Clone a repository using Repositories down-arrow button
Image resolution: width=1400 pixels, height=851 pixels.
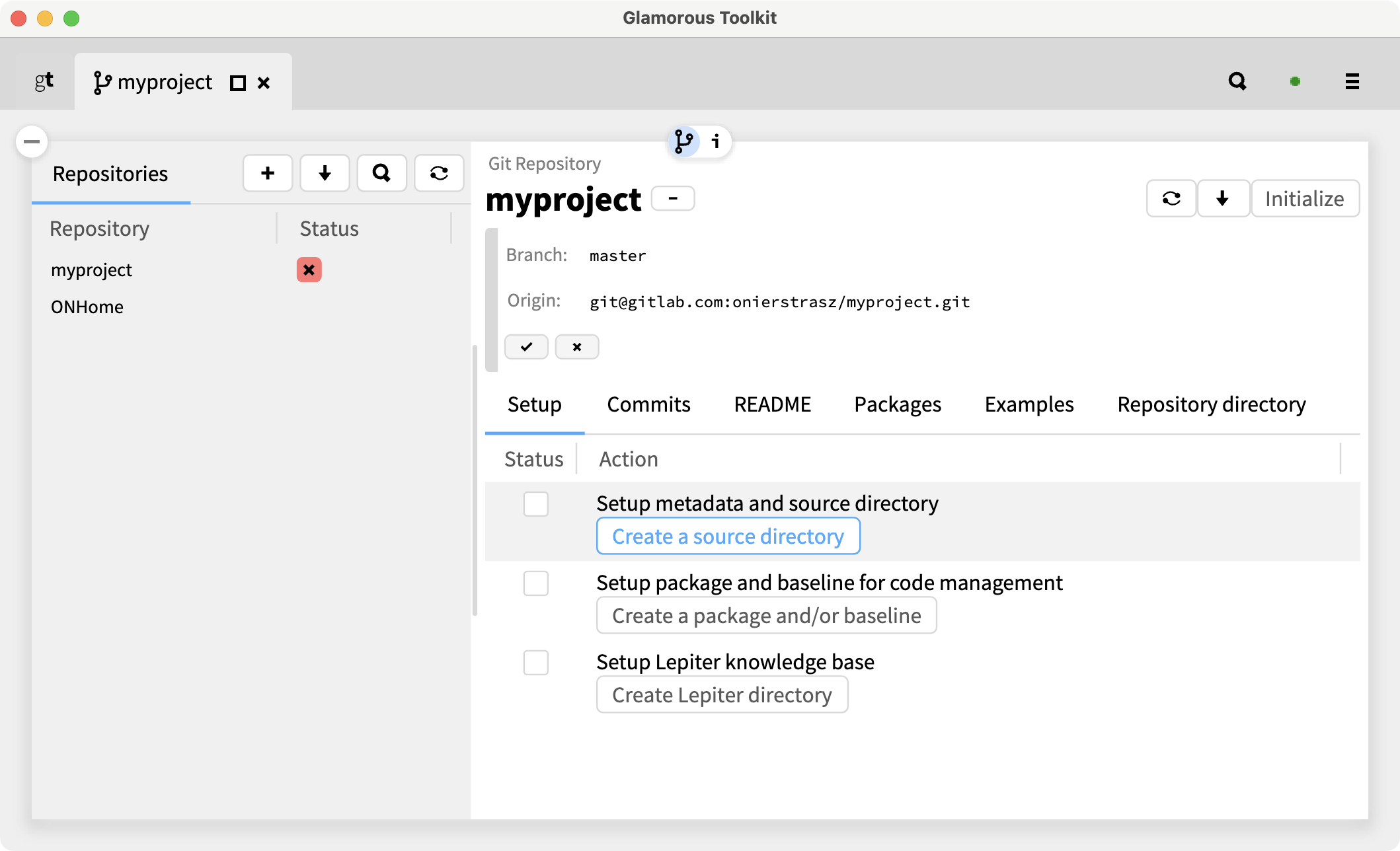tap(325, 173)
